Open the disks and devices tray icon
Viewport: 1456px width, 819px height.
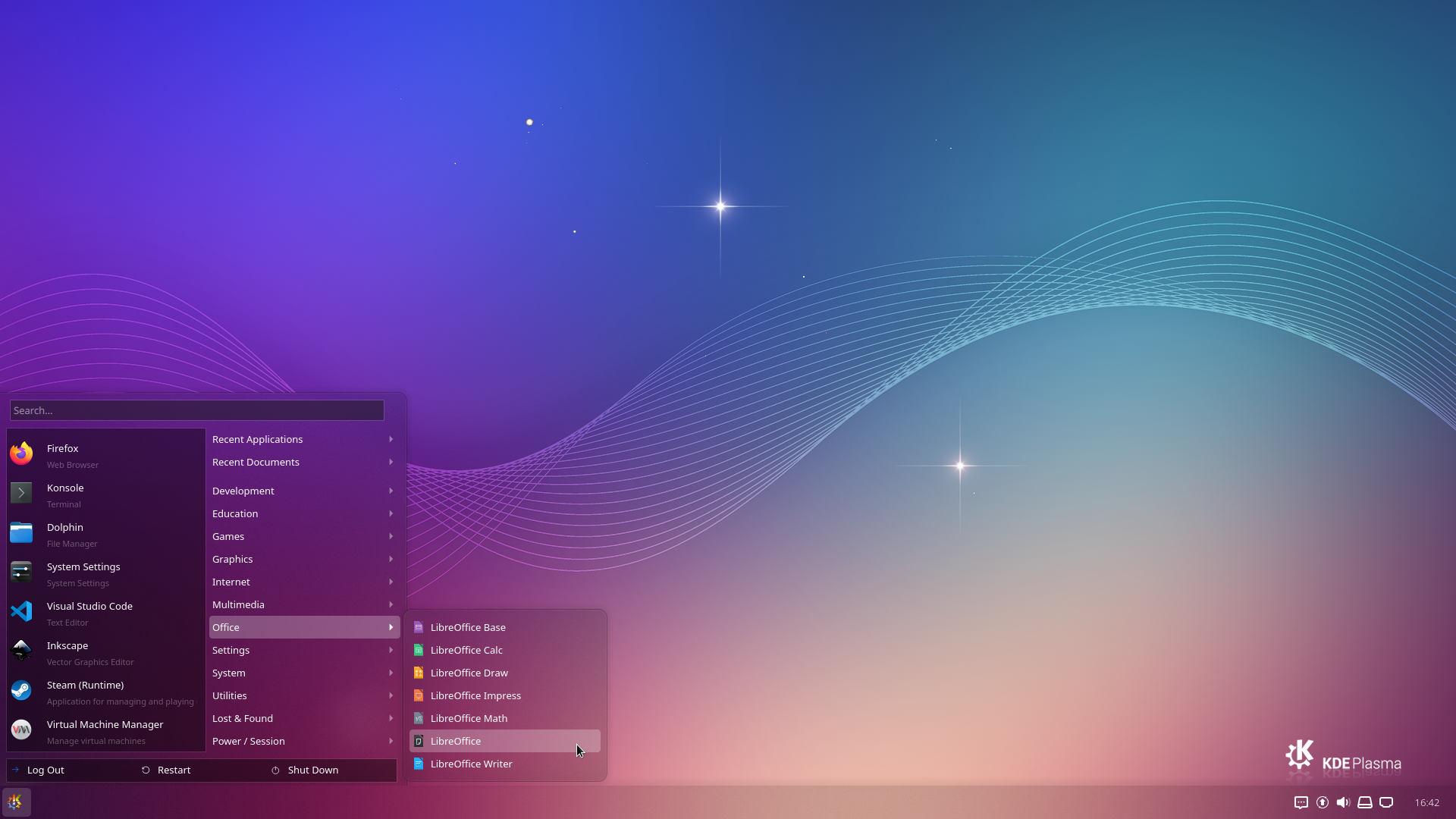pyautogui.click(x=1365, y=802)
